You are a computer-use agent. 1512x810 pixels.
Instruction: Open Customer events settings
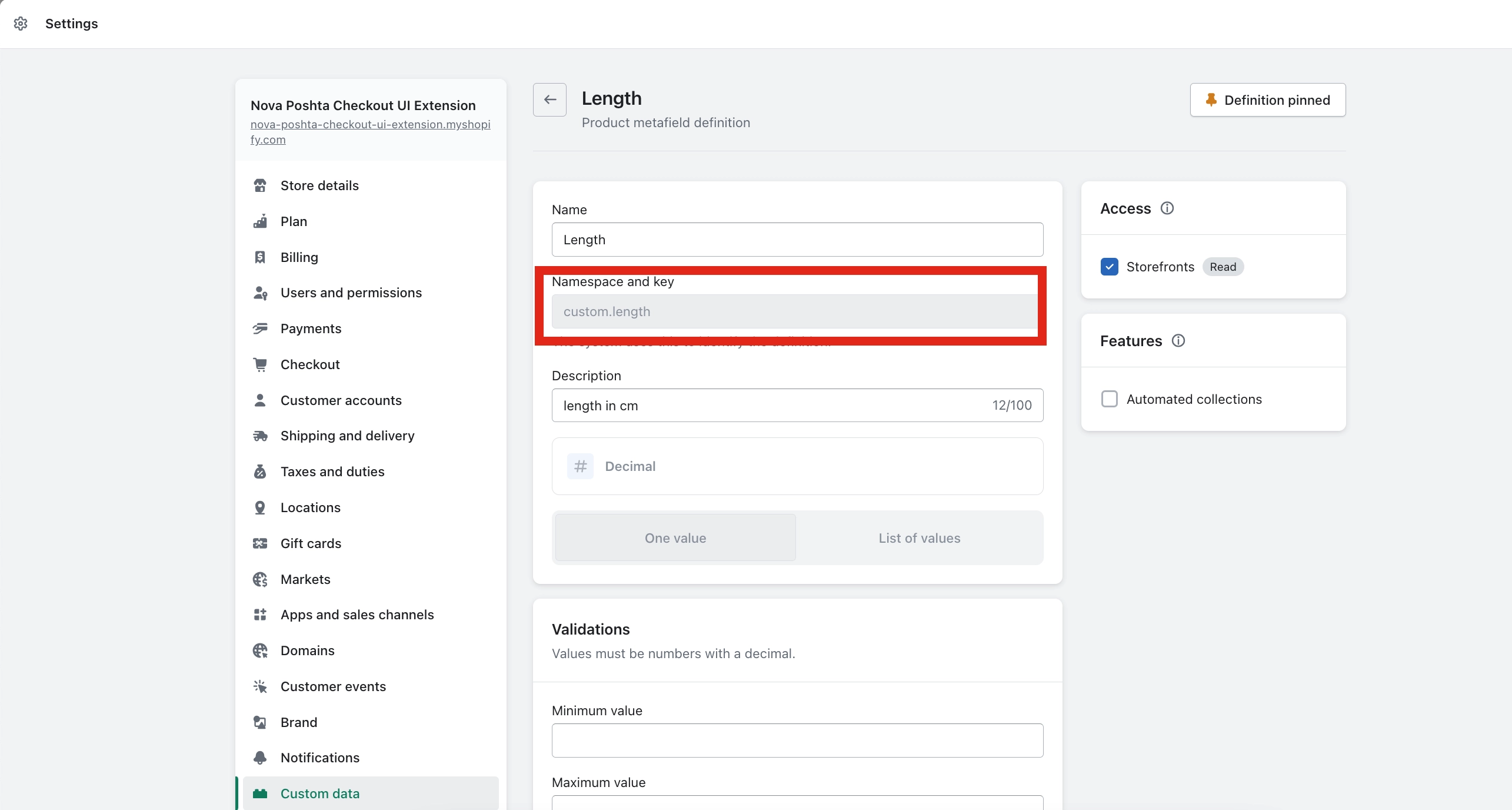(x=371, y=686)
